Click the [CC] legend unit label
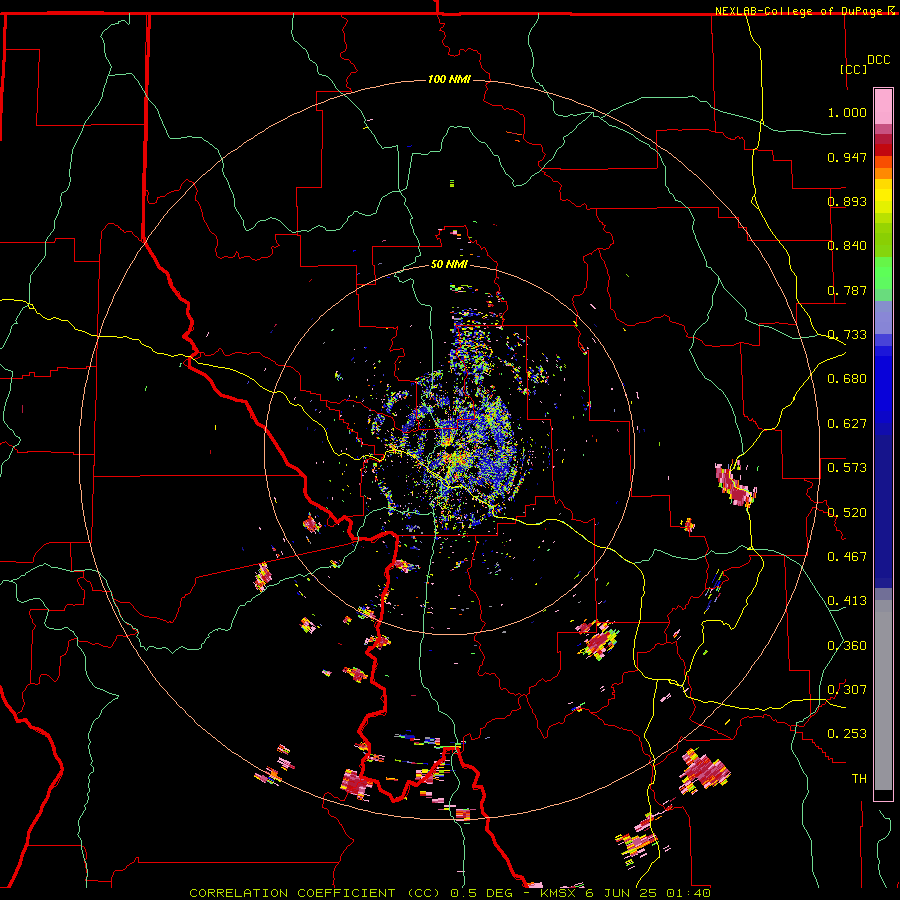 (853, 69)
